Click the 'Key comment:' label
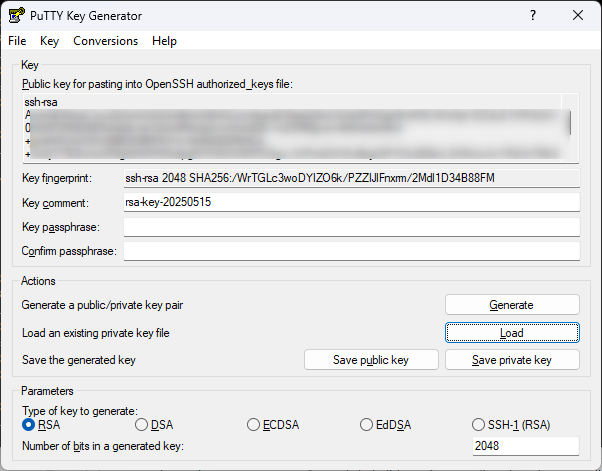 pyautogui.click(x=55, y=203)
